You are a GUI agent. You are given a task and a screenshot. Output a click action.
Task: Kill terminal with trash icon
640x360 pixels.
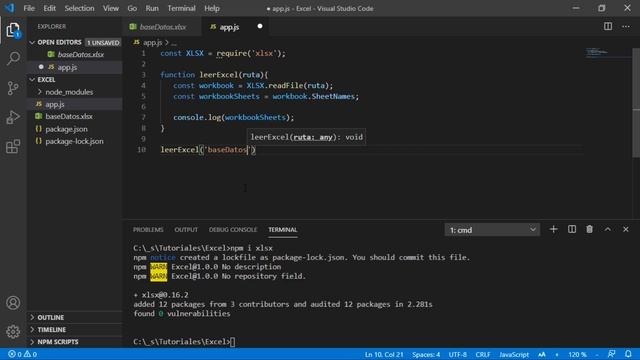coord(589,229)
